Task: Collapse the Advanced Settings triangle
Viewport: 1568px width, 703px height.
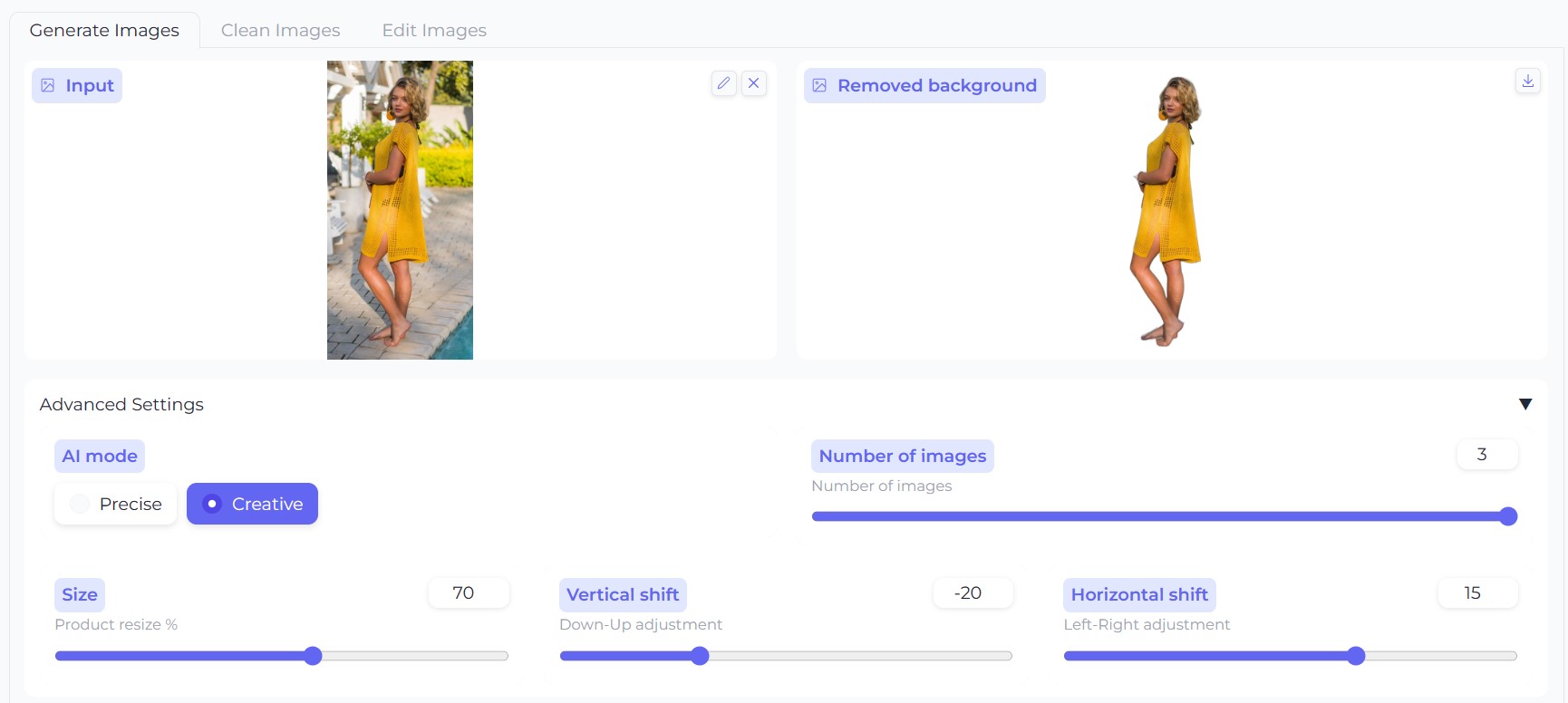Action: click(1525, 404)
